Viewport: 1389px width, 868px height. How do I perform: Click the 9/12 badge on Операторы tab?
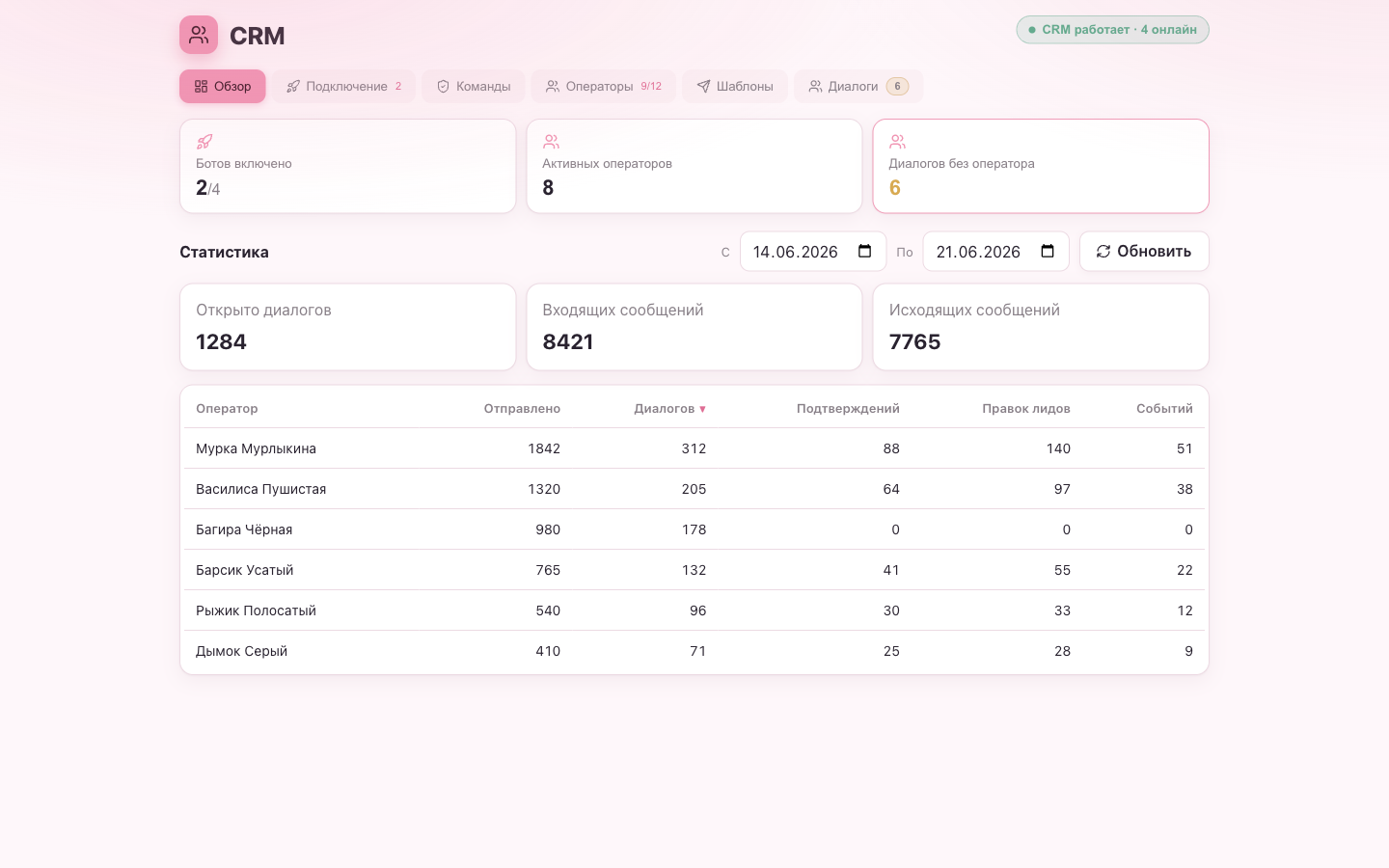651,86
